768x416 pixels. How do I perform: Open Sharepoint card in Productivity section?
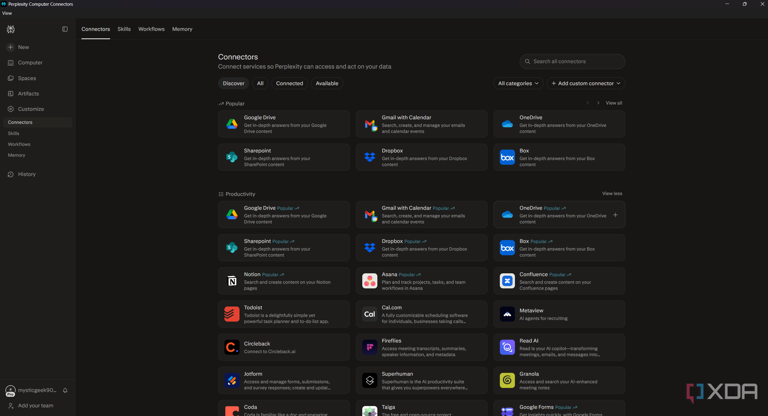(284, 248)
